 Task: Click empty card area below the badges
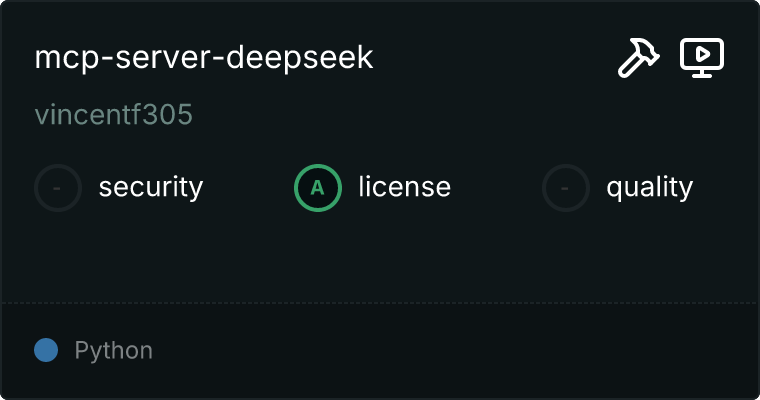(x=380, y=257)
